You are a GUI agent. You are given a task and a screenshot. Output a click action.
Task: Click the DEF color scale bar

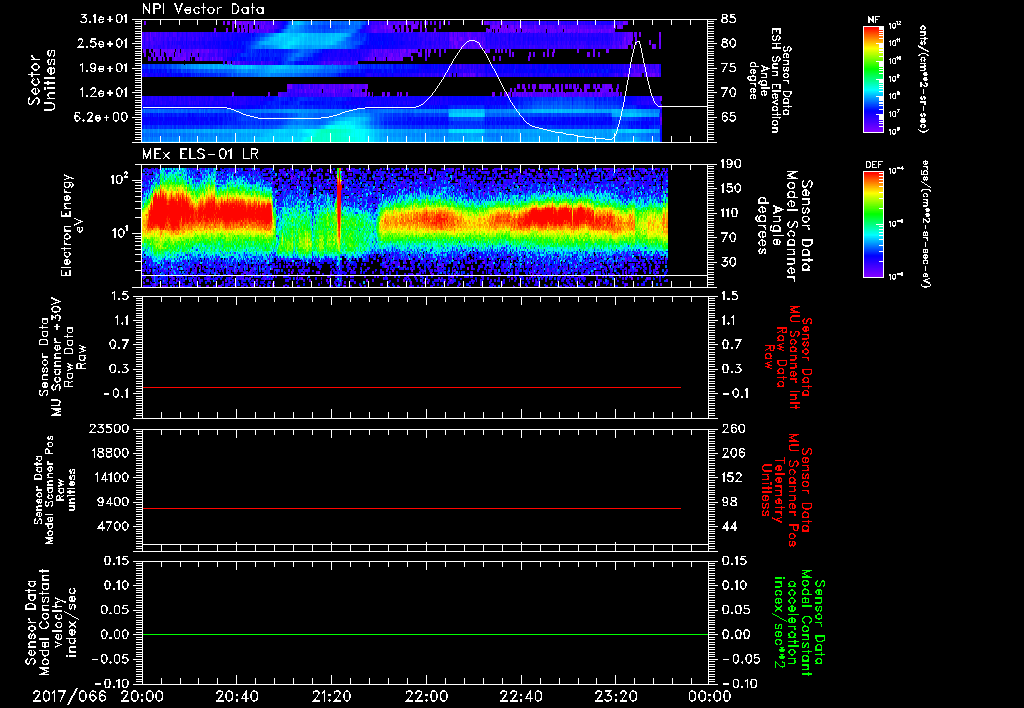click(x=874, y=224)
